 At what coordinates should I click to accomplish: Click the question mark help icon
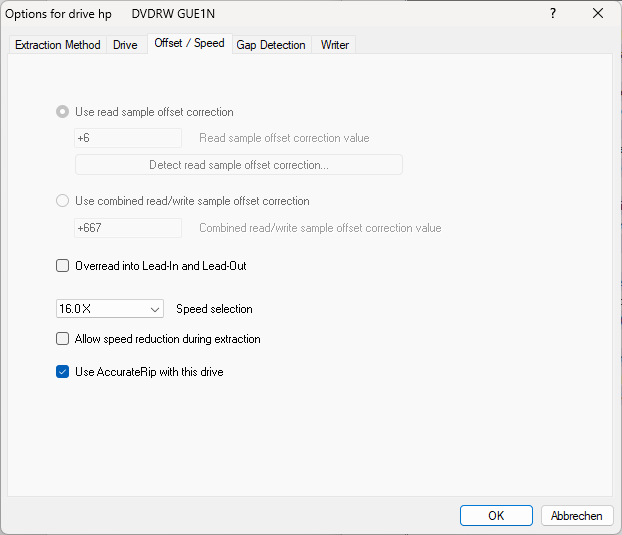(553, 14)
